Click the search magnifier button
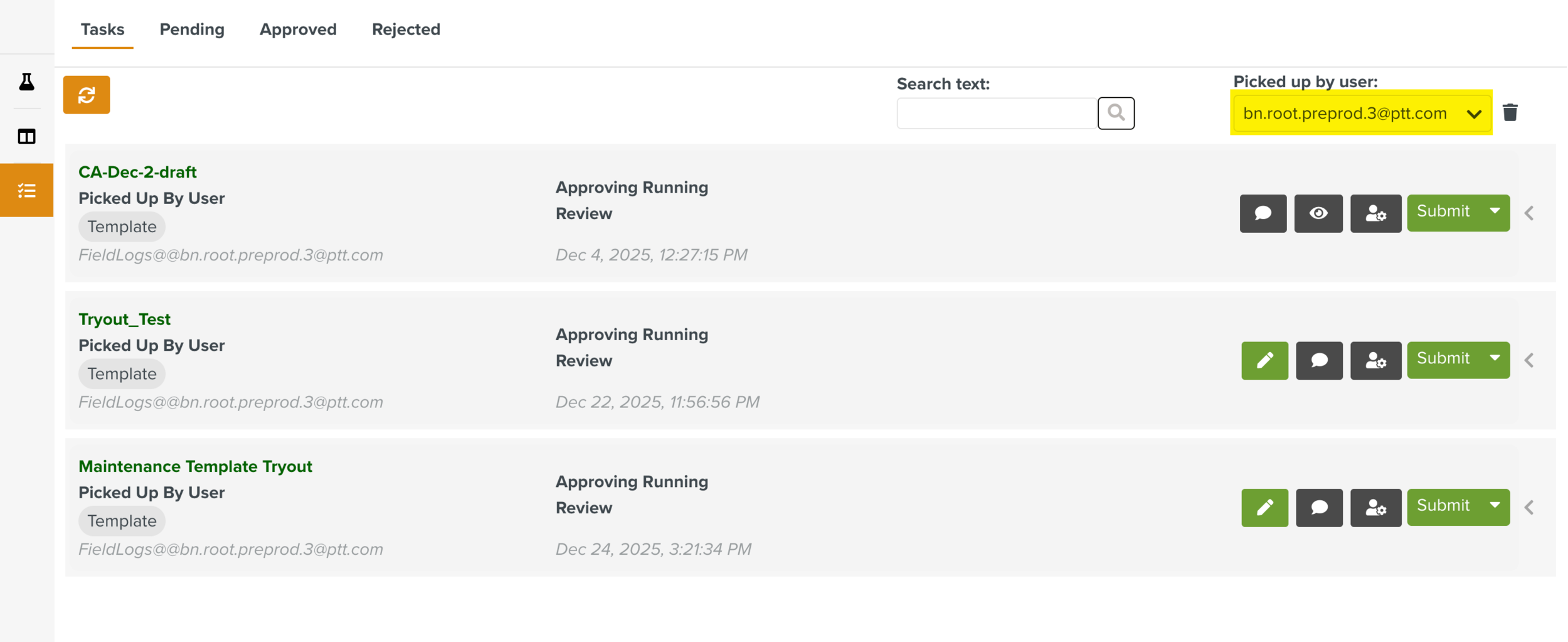Viewport: 1568px width, 642px height. pyautogui.click(x=1116, y=113)
